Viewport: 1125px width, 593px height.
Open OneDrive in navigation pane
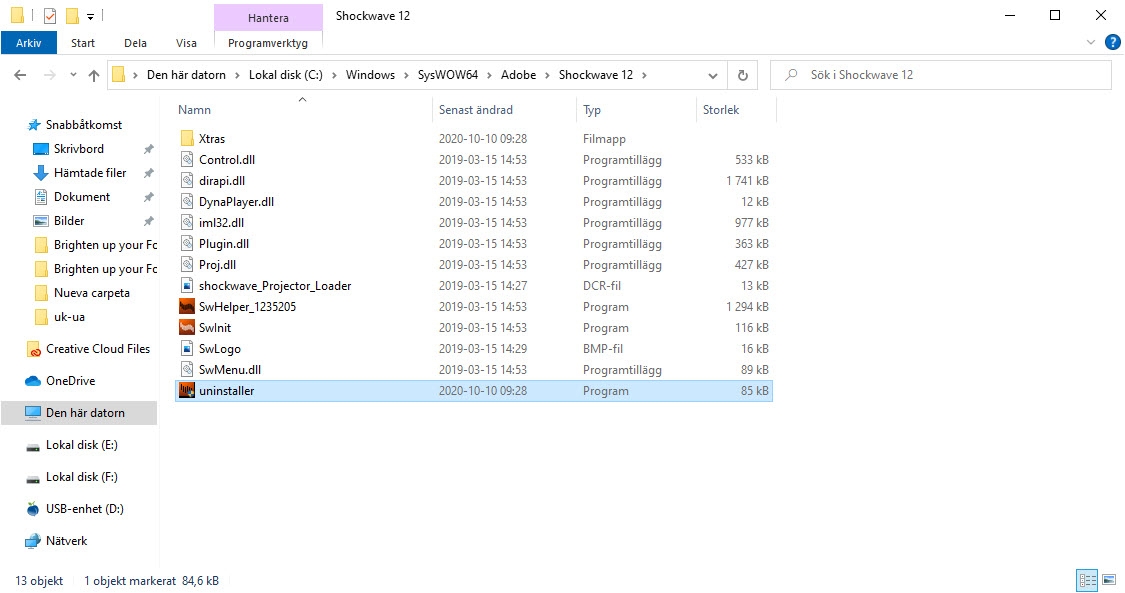pyautogui.click(x=61, y=381)
